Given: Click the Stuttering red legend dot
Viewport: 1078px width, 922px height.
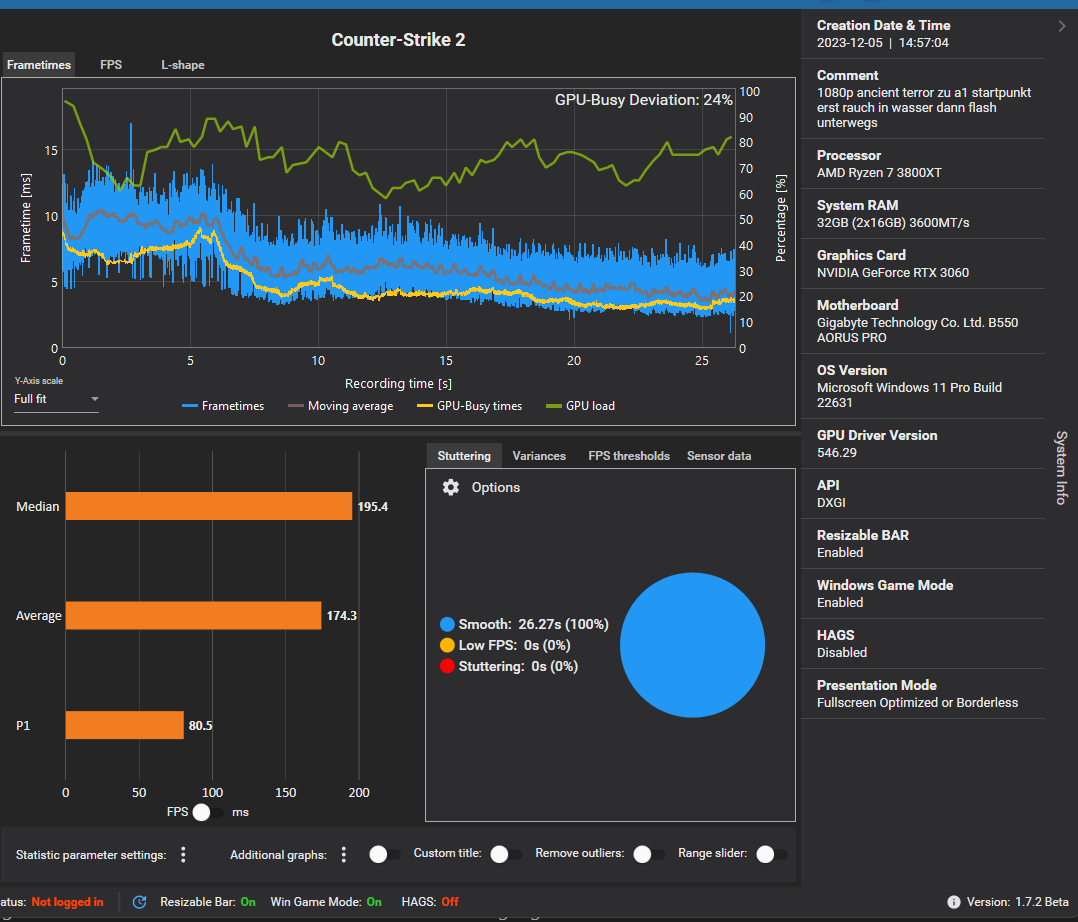Looking at the screenshot, I should (447, 666).
